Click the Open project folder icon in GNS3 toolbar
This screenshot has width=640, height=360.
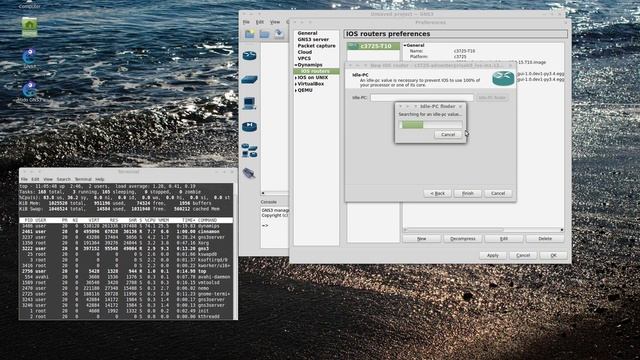264,34
